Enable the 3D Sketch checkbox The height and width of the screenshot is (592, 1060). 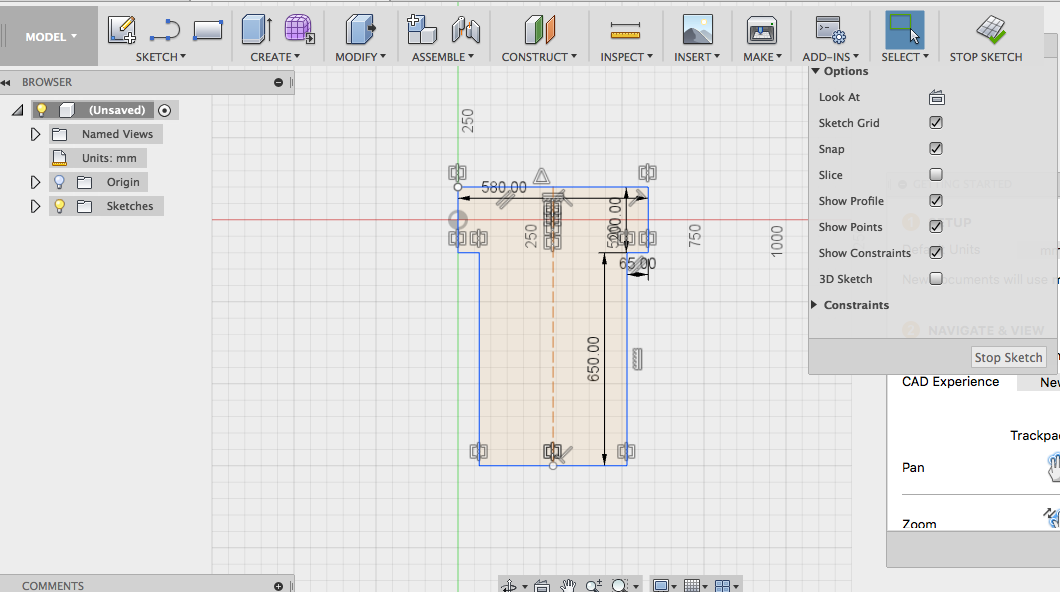coord(936,278)
